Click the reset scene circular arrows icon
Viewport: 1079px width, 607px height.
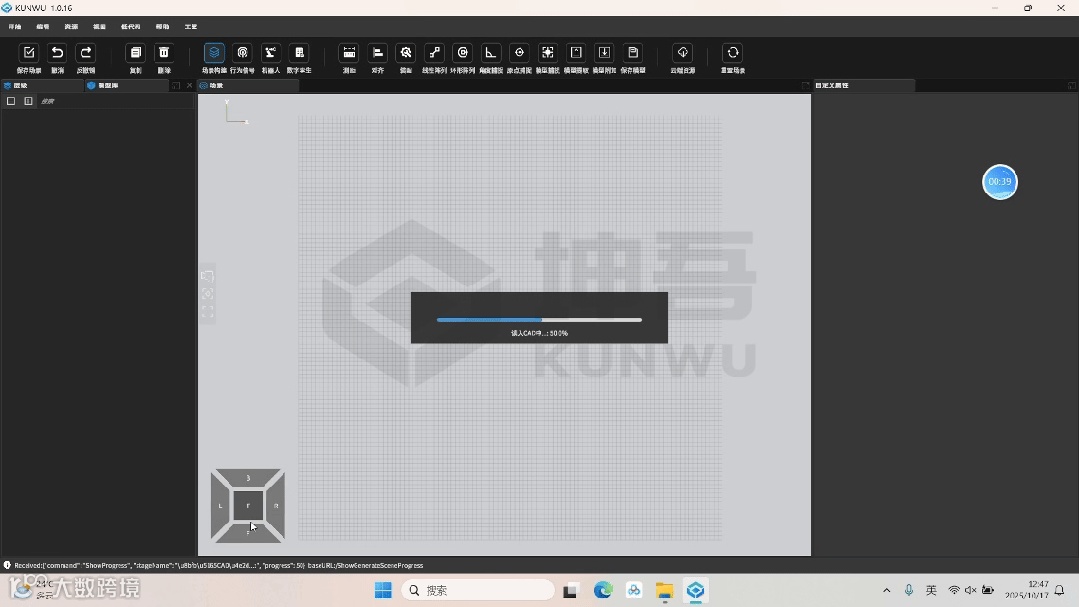tap(733, 53)
